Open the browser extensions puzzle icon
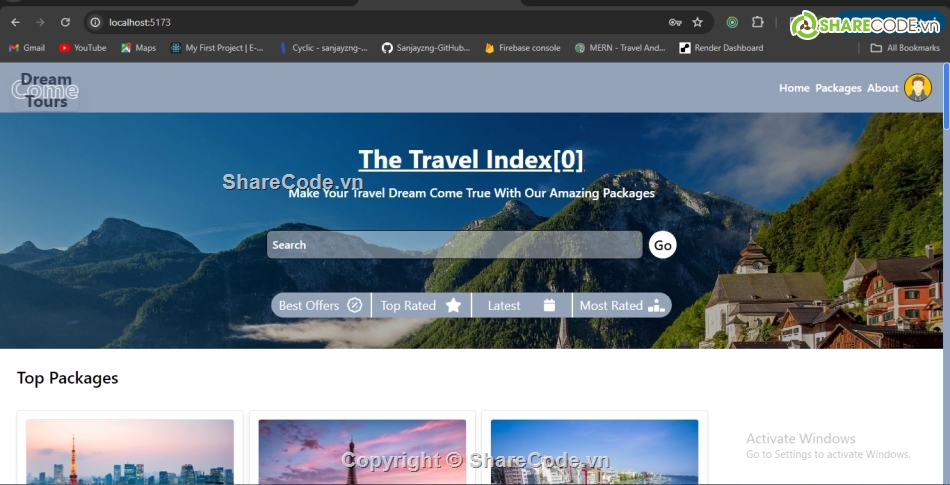The width and height of the screenshot is (950, 485). 757,22
